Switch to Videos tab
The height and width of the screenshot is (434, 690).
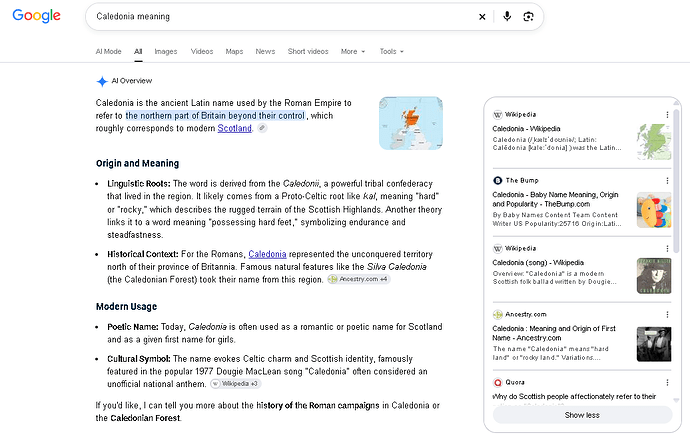[202, 51]
